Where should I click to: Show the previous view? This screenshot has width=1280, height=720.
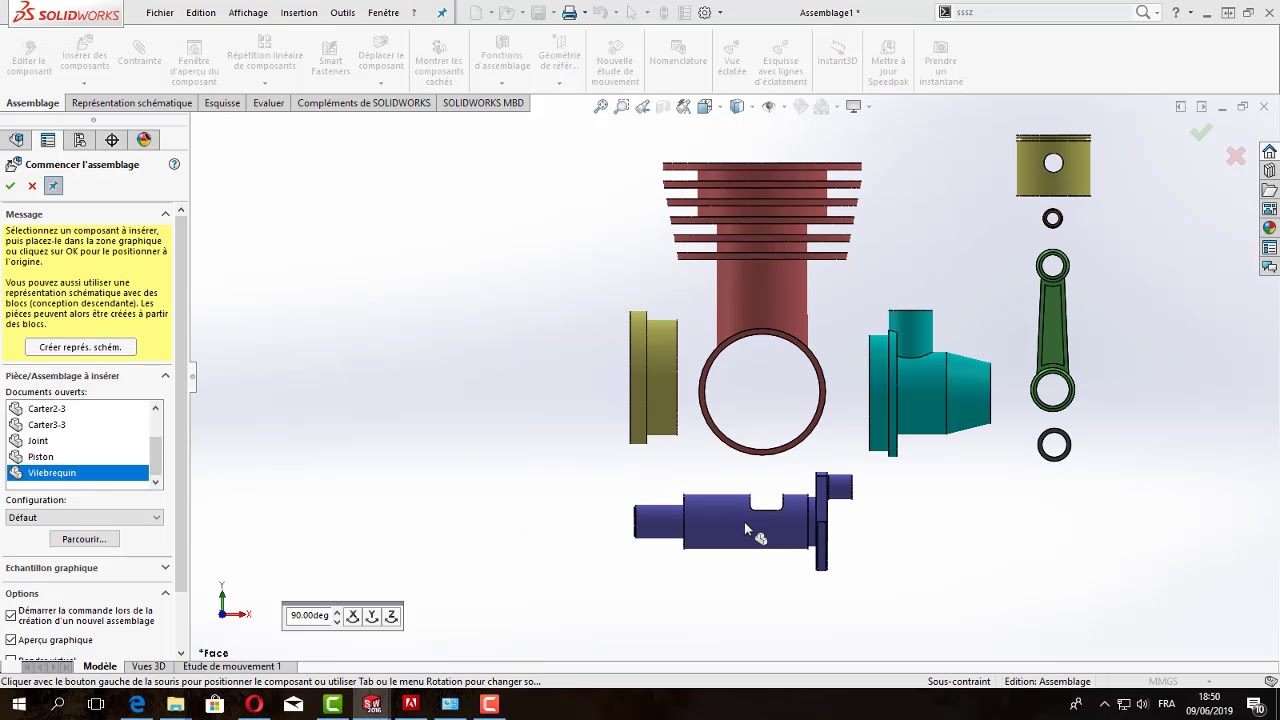tap(643, 107)
